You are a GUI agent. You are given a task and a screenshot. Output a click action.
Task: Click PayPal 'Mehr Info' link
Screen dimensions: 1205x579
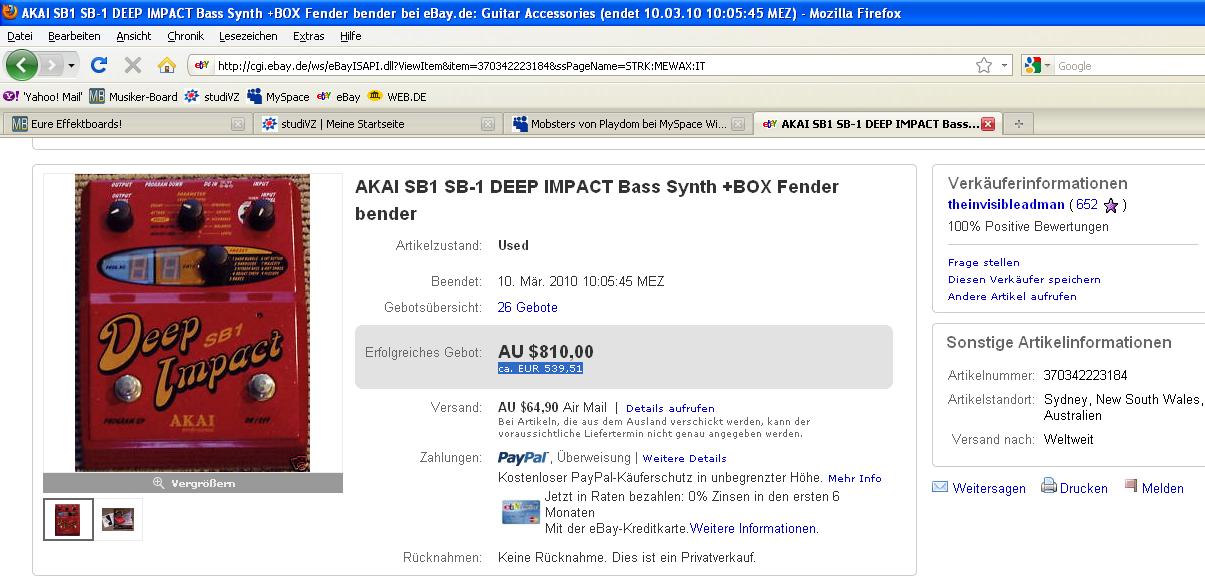pyautogui.click(x=855, y=478)
